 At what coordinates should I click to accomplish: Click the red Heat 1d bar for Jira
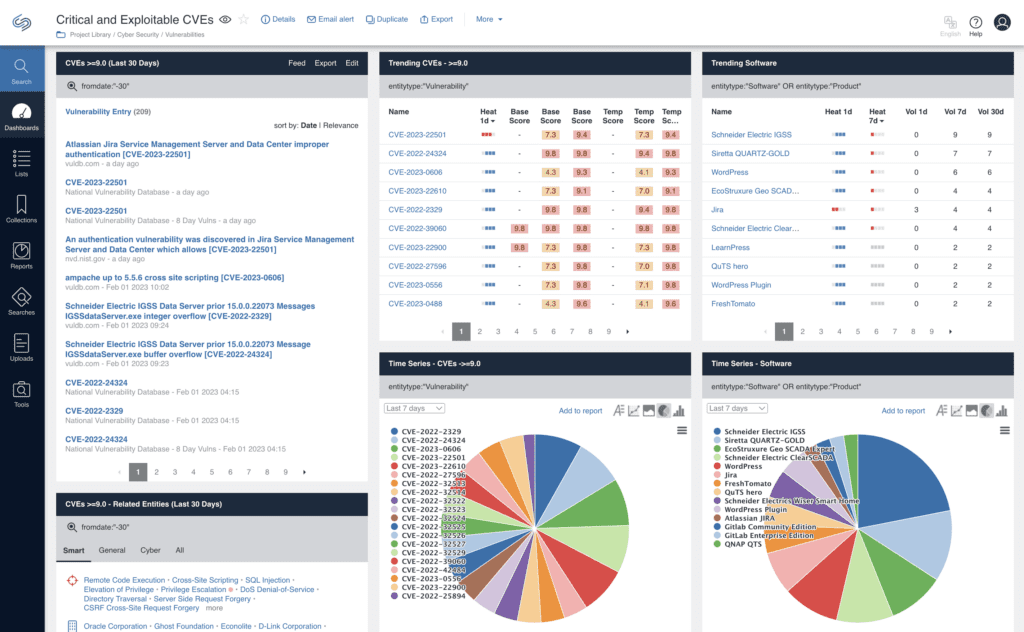[x=838, y=210]
